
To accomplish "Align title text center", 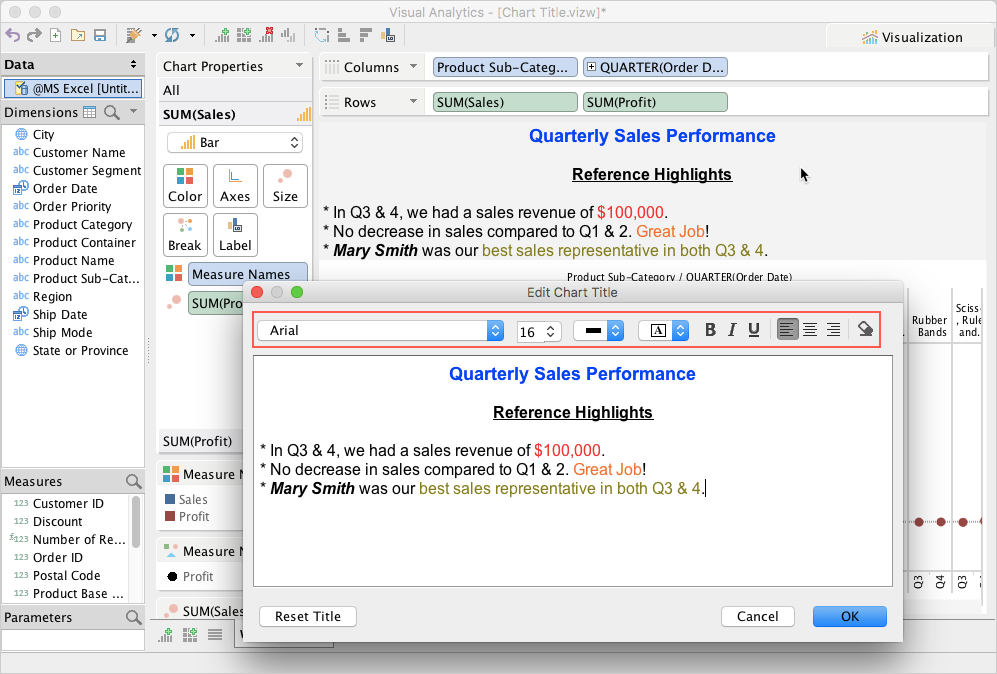I will (810, 329).
